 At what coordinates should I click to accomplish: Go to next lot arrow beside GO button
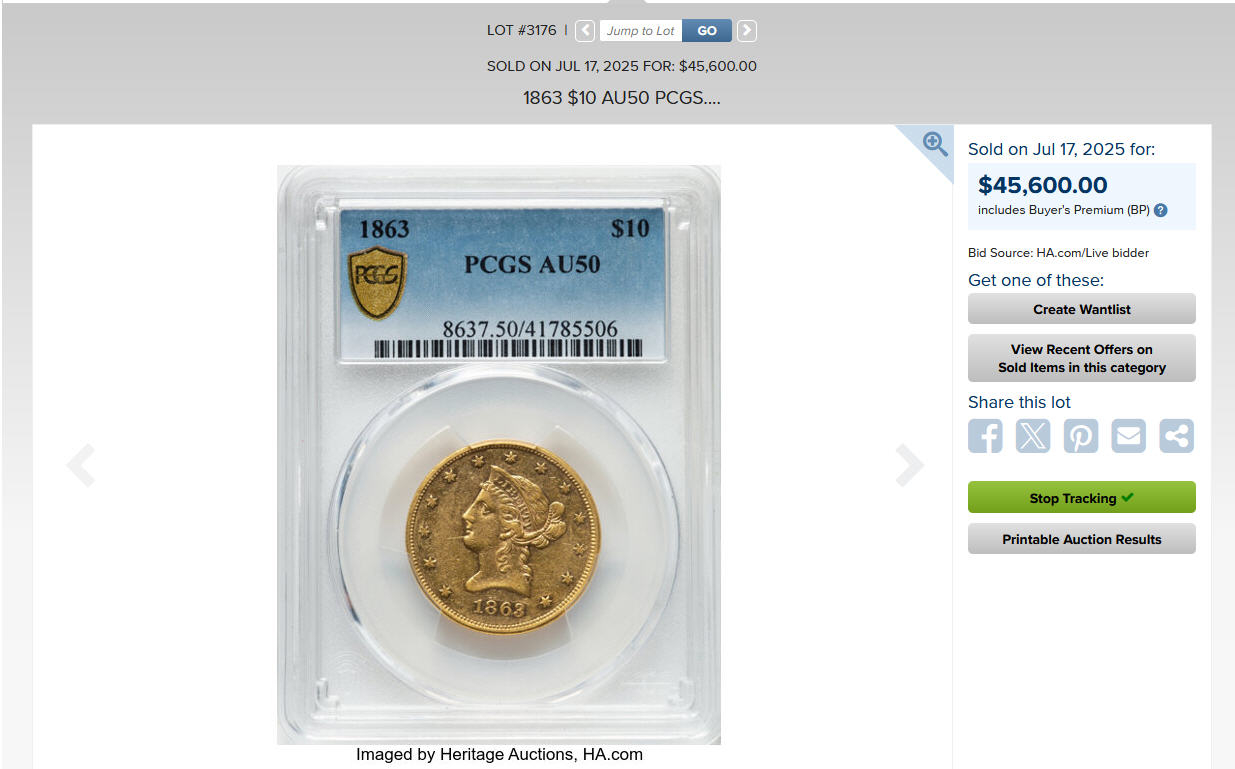747,31
